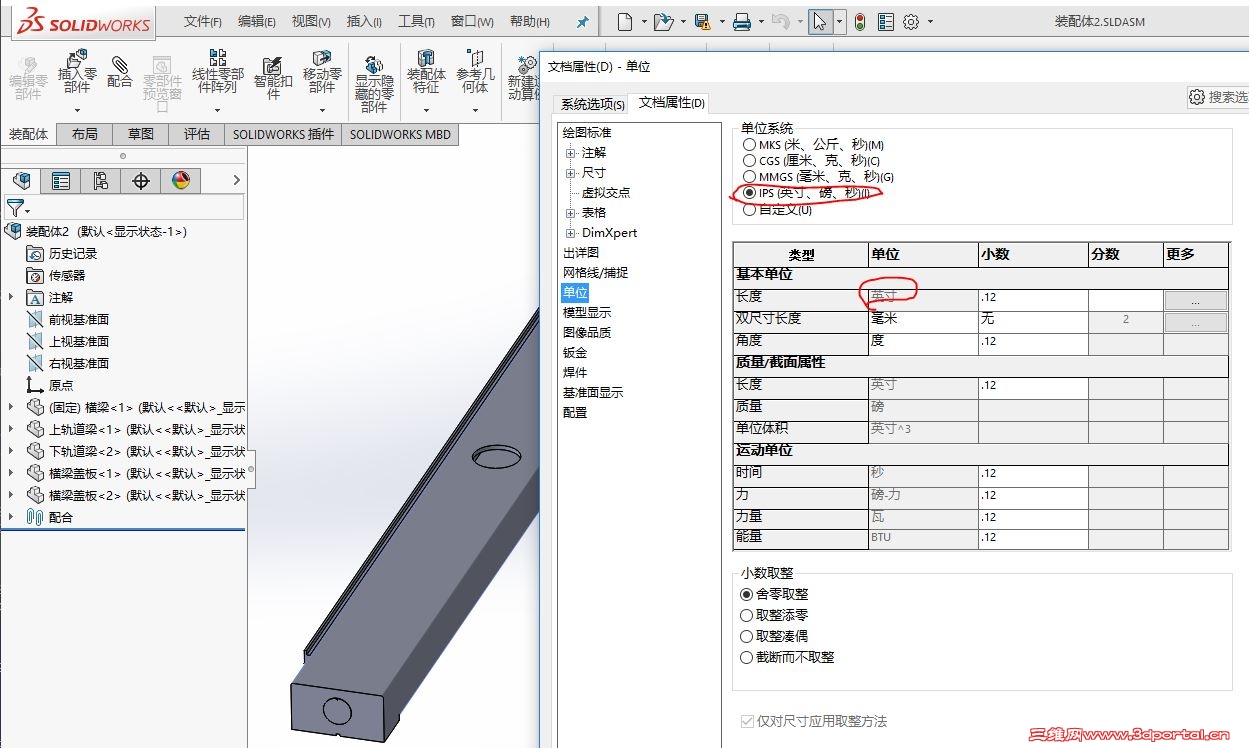Switch to the 系统选项(S) tab
The width and height of the screenshot is (1249, 748).
tap(592, 104)
